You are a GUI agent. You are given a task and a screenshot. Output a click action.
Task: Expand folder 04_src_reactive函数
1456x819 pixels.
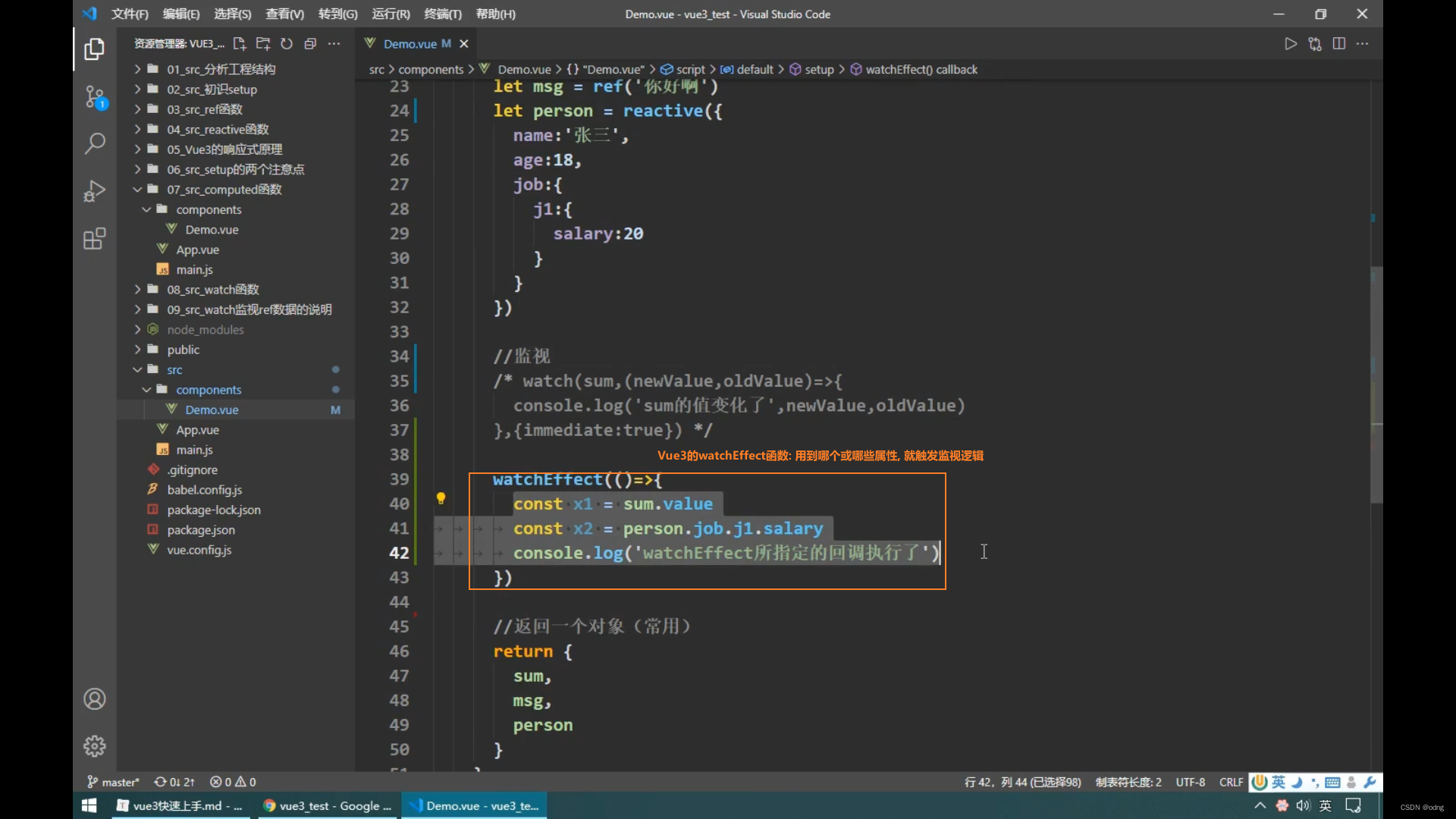pyautogui.click(x=218, y=130)
